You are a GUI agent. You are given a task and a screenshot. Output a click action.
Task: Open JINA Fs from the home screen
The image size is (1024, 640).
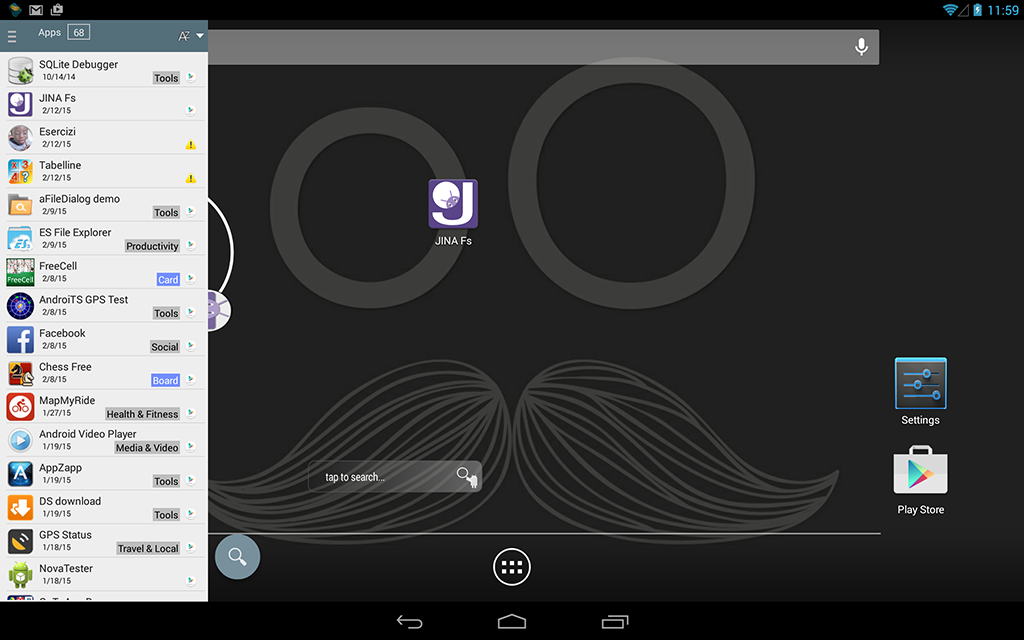coord(452,203)
